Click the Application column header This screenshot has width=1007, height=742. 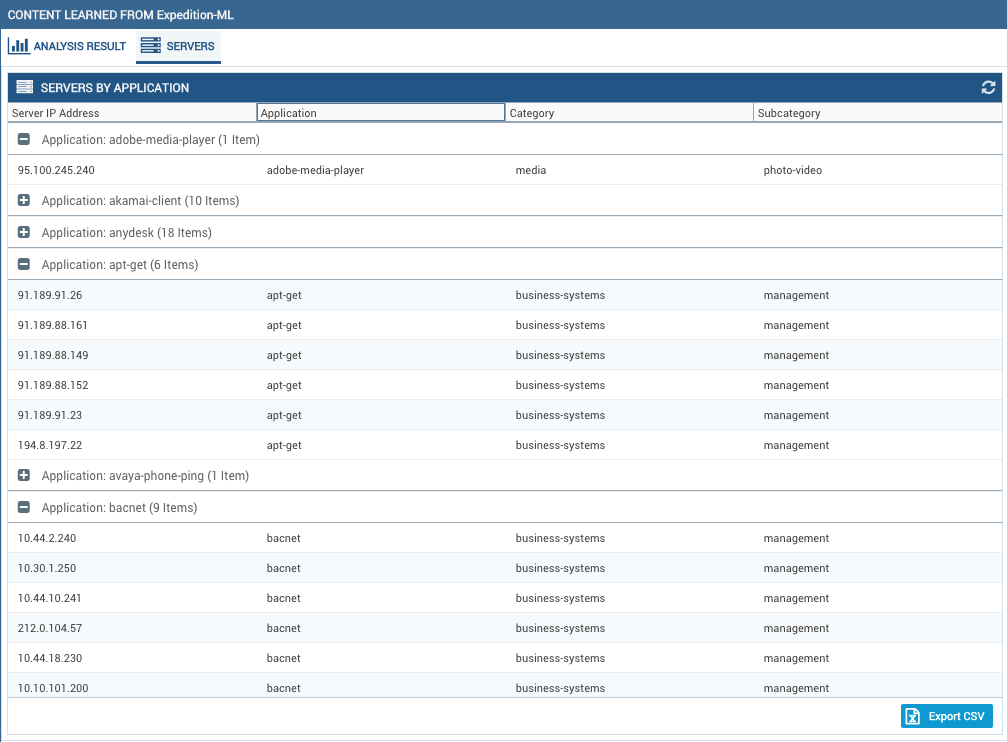[x=380, y=113]
